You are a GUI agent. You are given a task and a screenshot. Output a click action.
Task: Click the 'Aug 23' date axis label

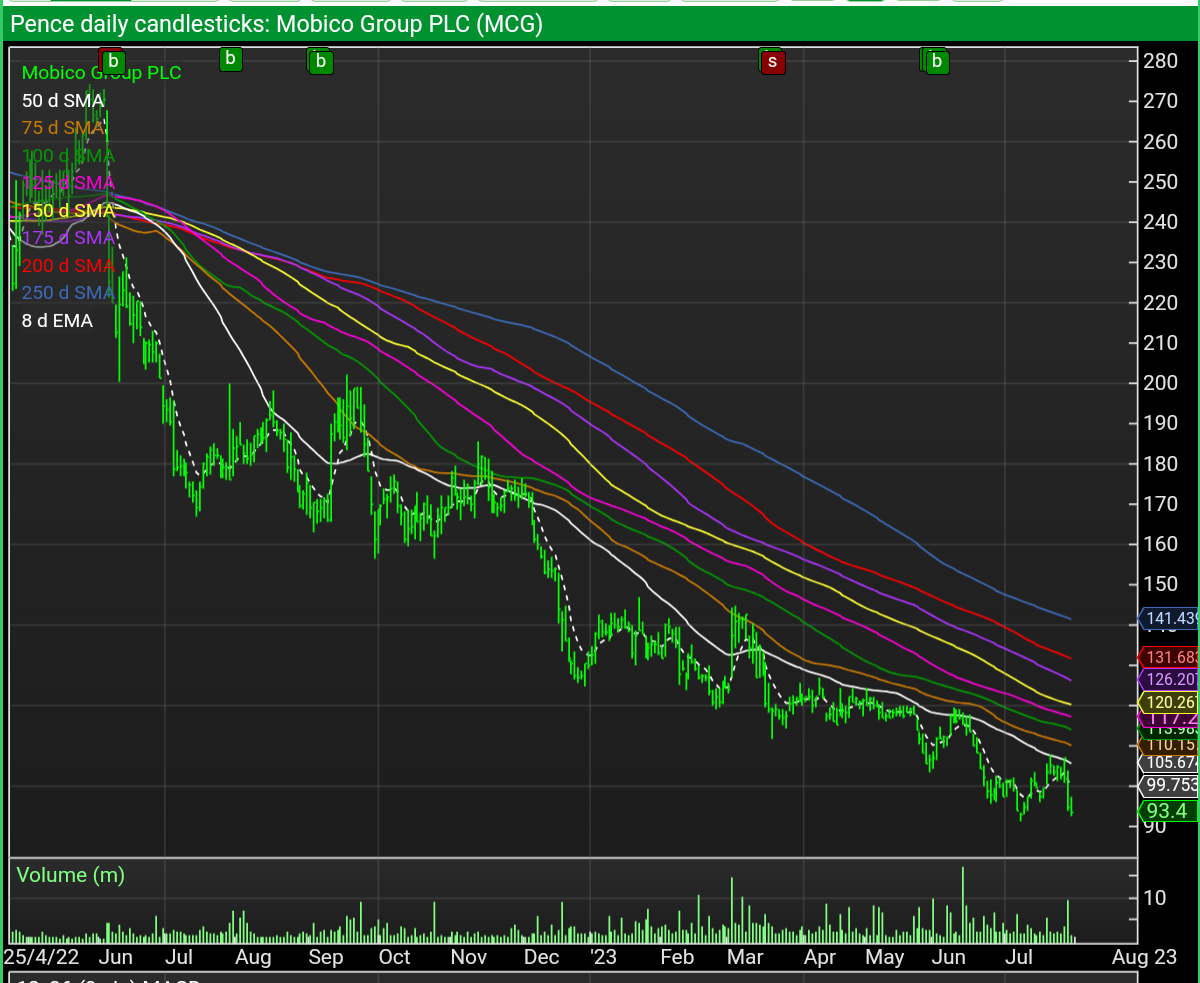[x=1144, y=957]
